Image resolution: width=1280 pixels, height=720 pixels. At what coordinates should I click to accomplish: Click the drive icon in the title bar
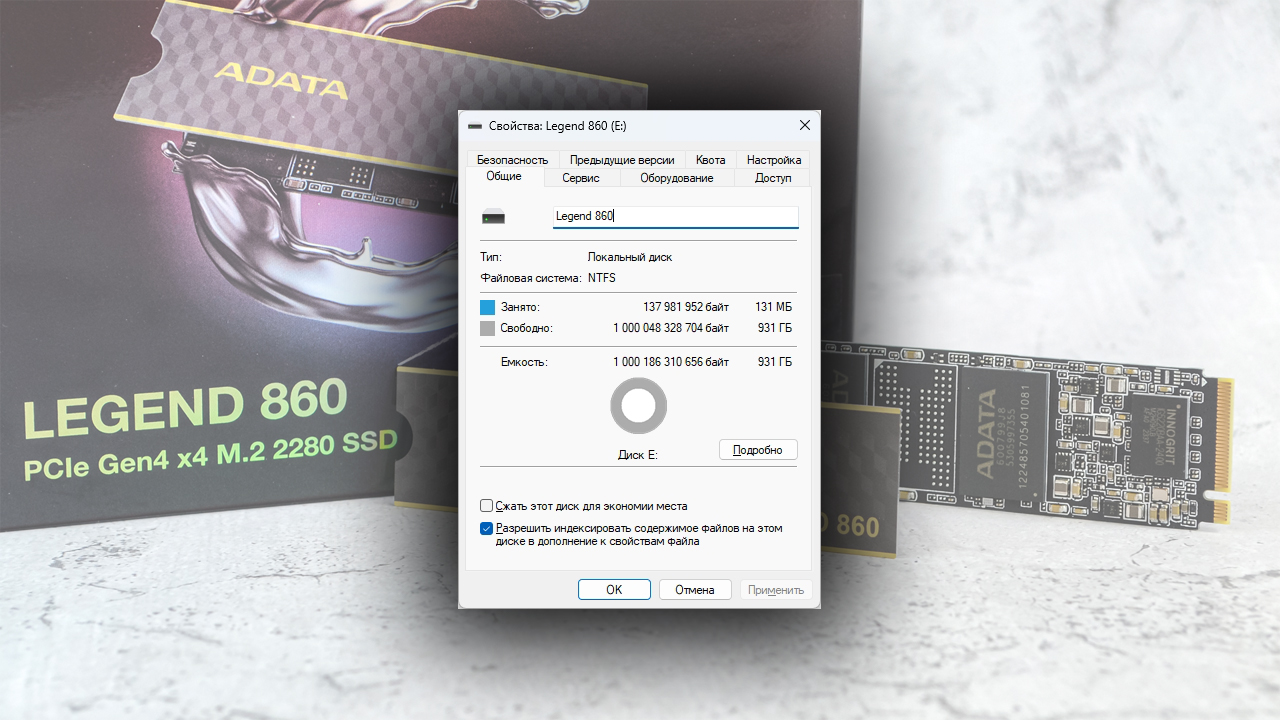click(475, 126)
